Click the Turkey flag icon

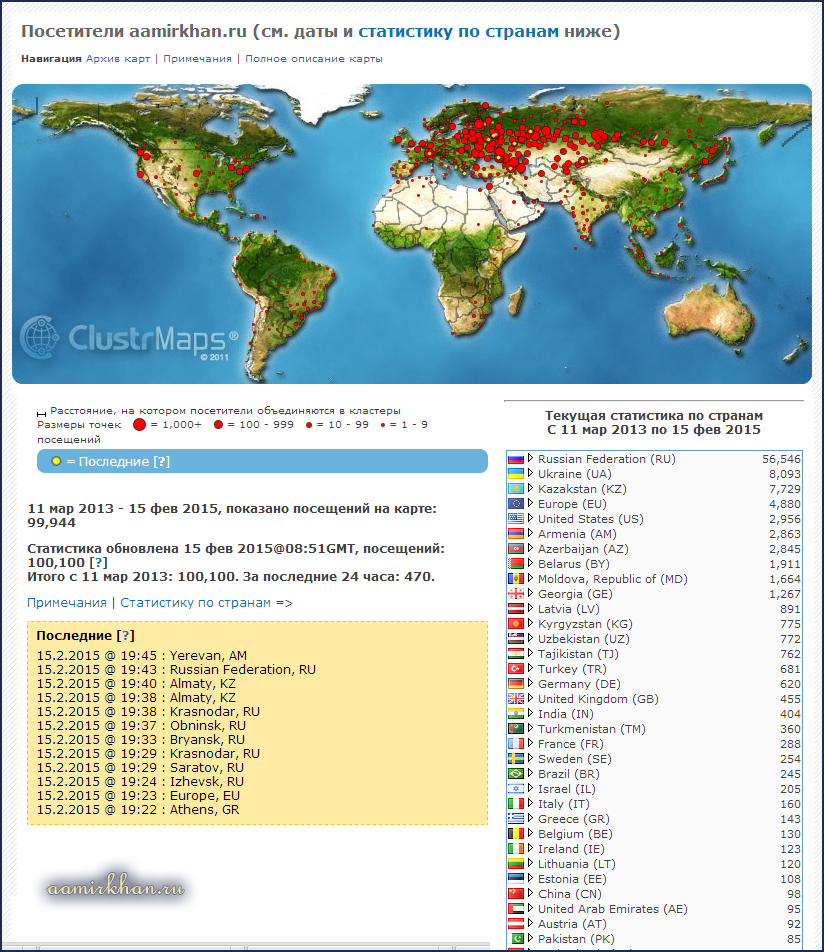coord(515,669)
